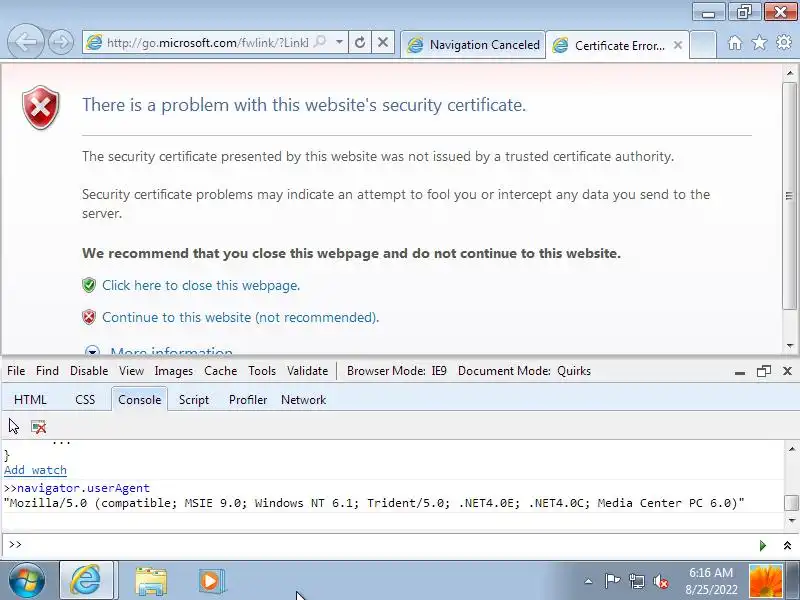Click navigator.userAgent command text in console

[83, 488]
